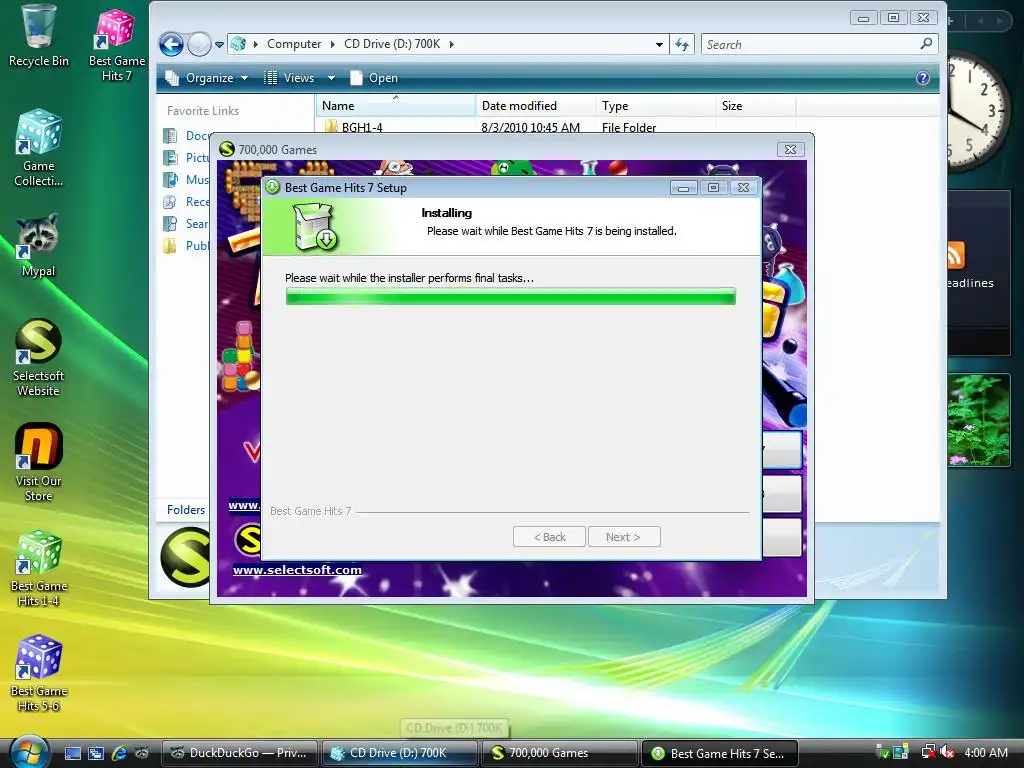Sort by Type column header
Viewport: 1024px width, 768px height.
click(x=656, y=106)
